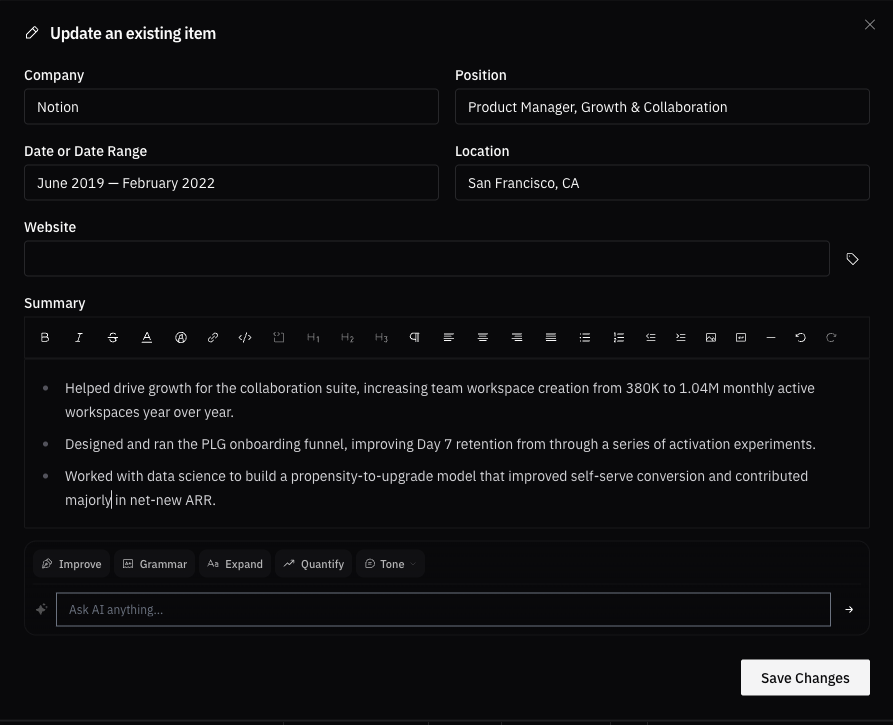Screen dimensions: 893x725
Task: Click the Improve suggestion chip
Action: click(71, 563)
